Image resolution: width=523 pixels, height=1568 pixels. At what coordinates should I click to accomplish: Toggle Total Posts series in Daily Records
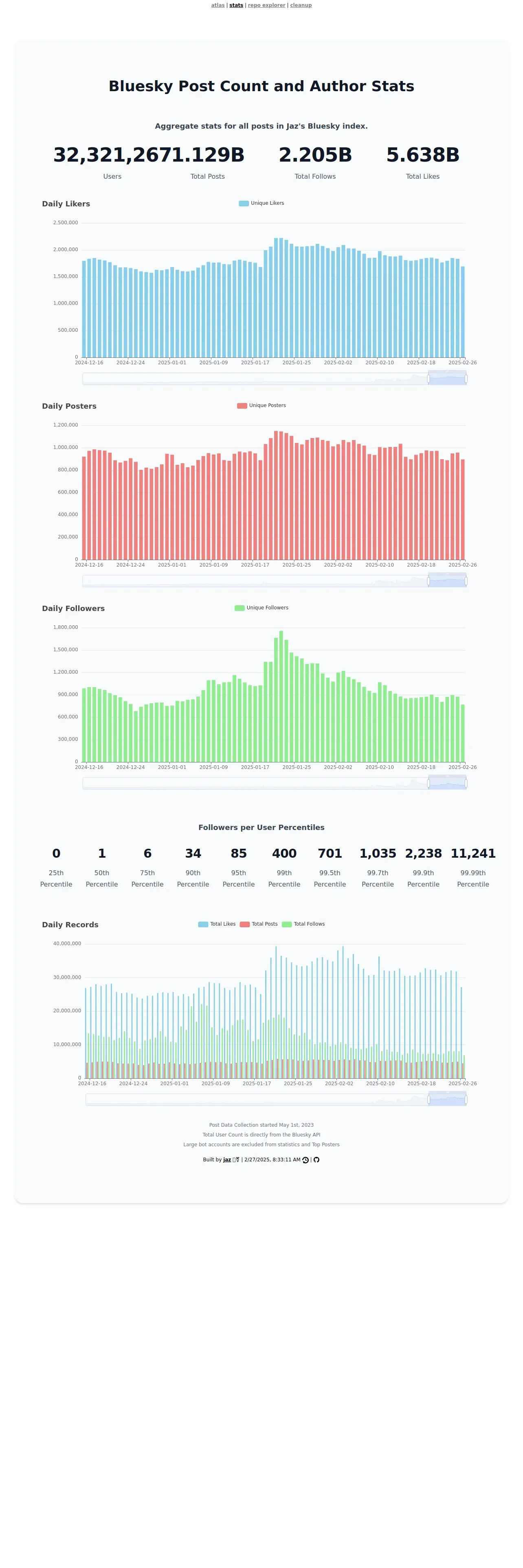coord(259,924)
